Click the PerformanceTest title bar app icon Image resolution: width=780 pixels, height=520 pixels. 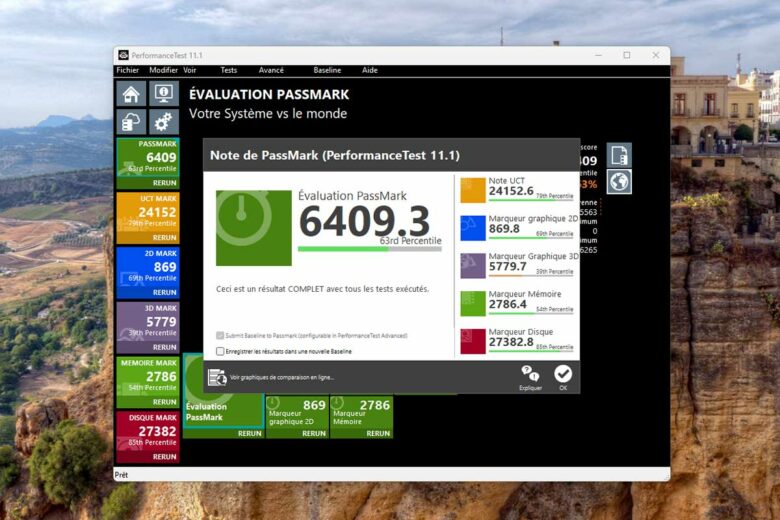pyautogui.click(x=123, y=55)
